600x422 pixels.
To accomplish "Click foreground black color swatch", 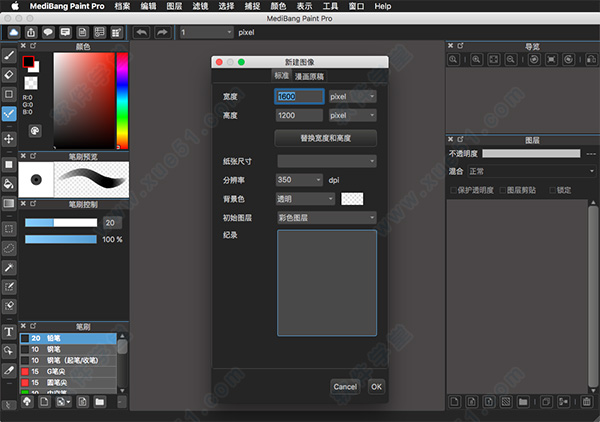I will [x=29, y=62].
